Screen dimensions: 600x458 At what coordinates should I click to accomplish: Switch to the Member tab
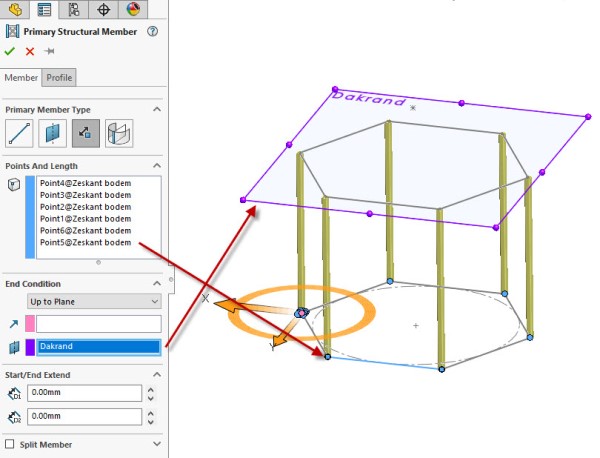(21, 78)
